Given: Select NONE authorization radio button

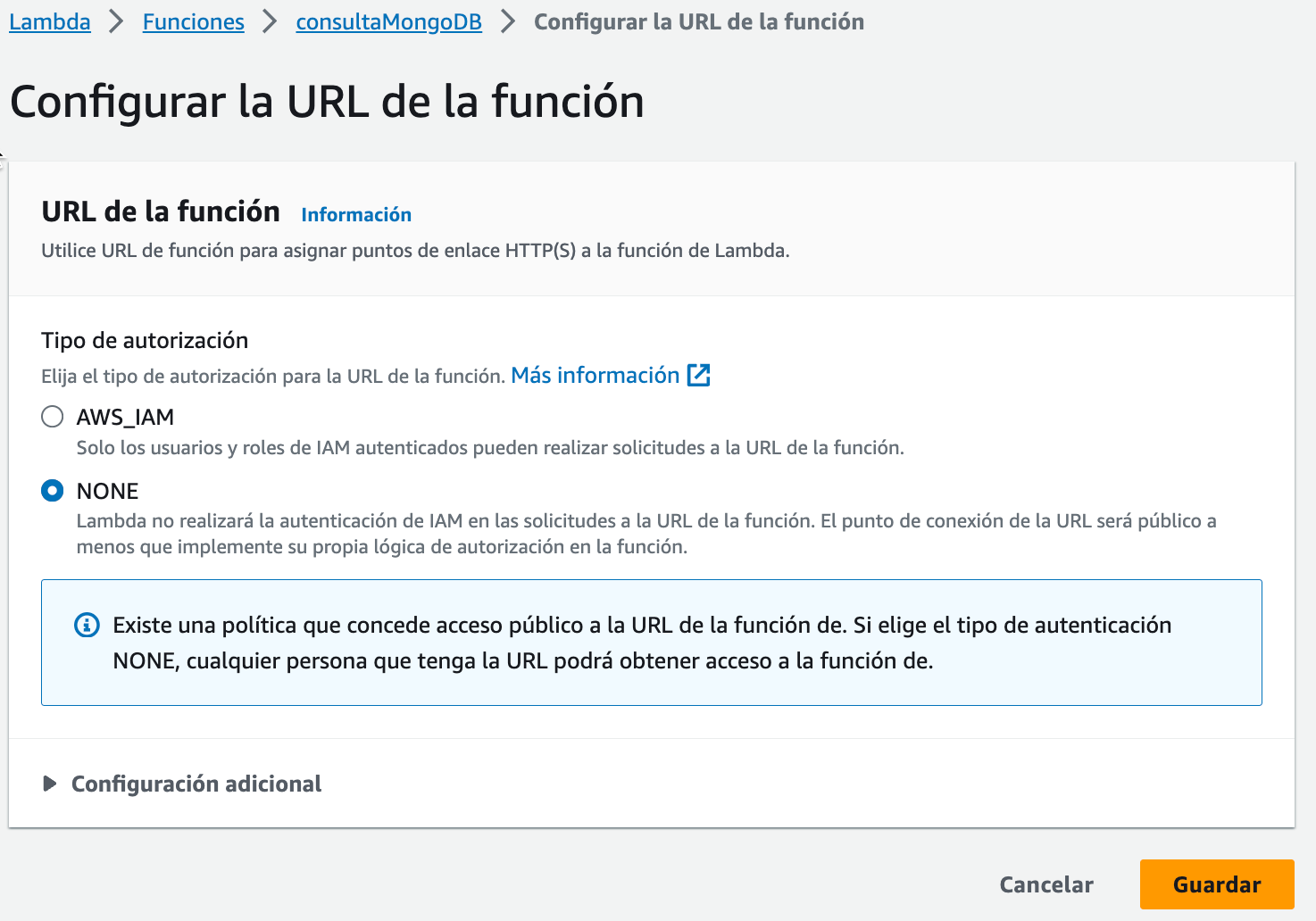Looking at the screenshot, I should tap(53, 491).
